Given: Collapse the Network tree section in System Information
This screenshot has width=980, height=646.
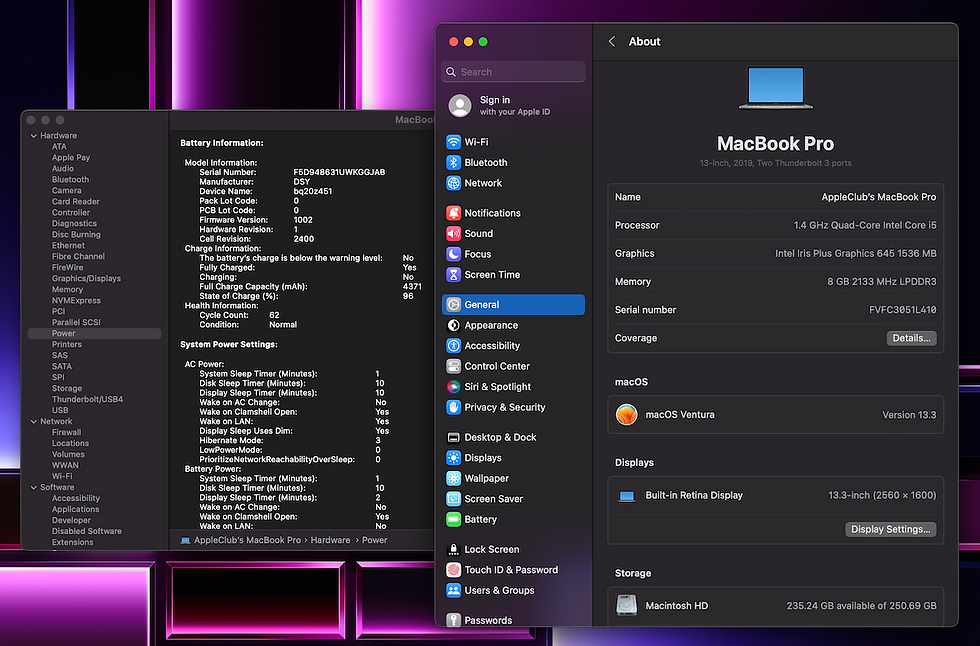Looking at the screenshot, I should (34, 422).
